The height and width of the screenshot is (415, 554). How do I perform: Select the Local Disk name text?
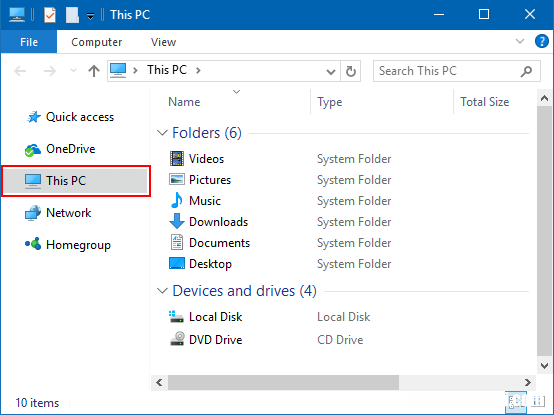point(216,317)
